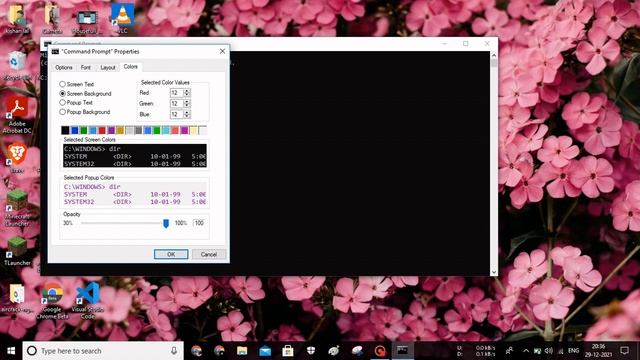Open the Mail app on the taskbar
Viewport: 640px width, 360px height.
coord(265,351)
